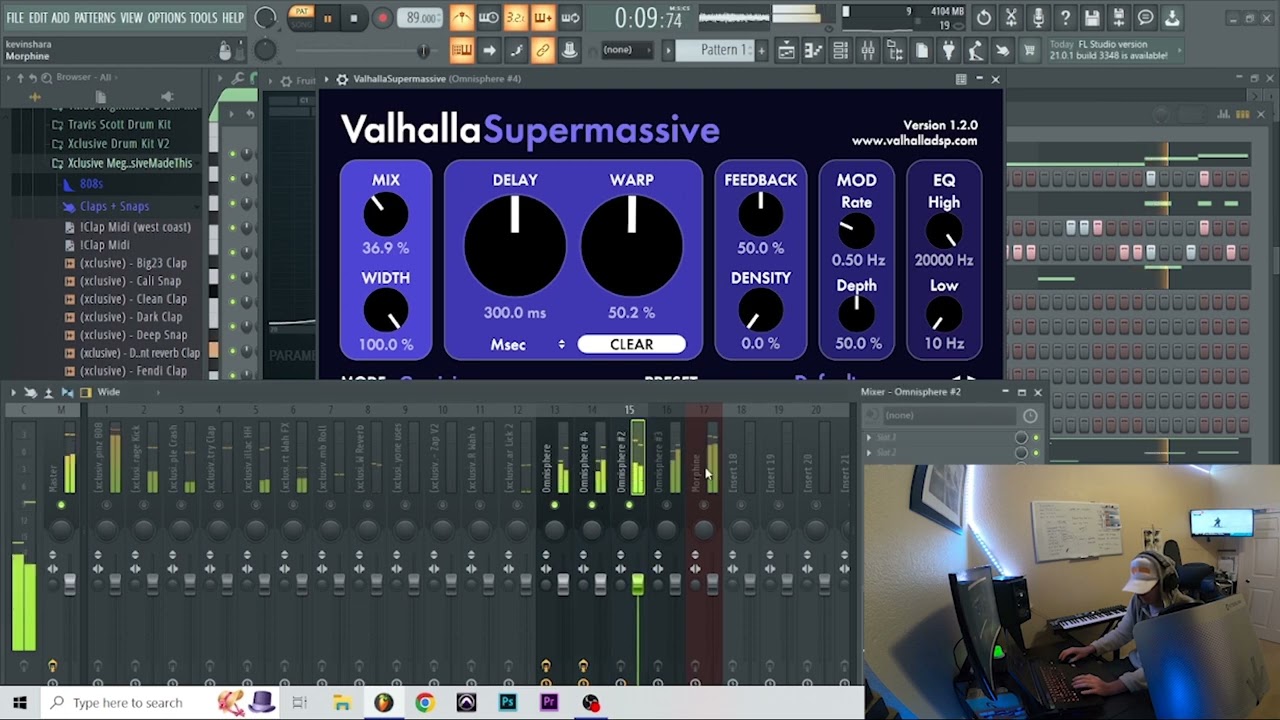Screen dimensions: 1280x720
Task: Open undo history with circular arrow icon
Action: (984, 18)
